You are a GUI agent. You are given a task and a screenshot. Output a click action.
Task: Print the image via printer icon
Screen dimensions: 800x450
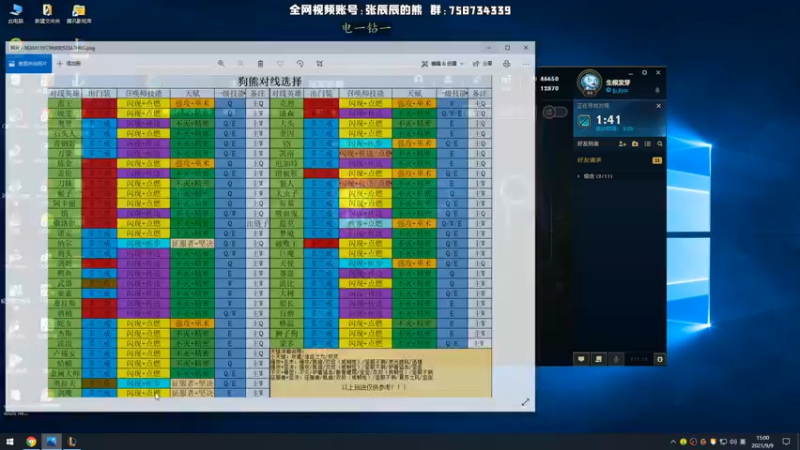click(506, 64)
